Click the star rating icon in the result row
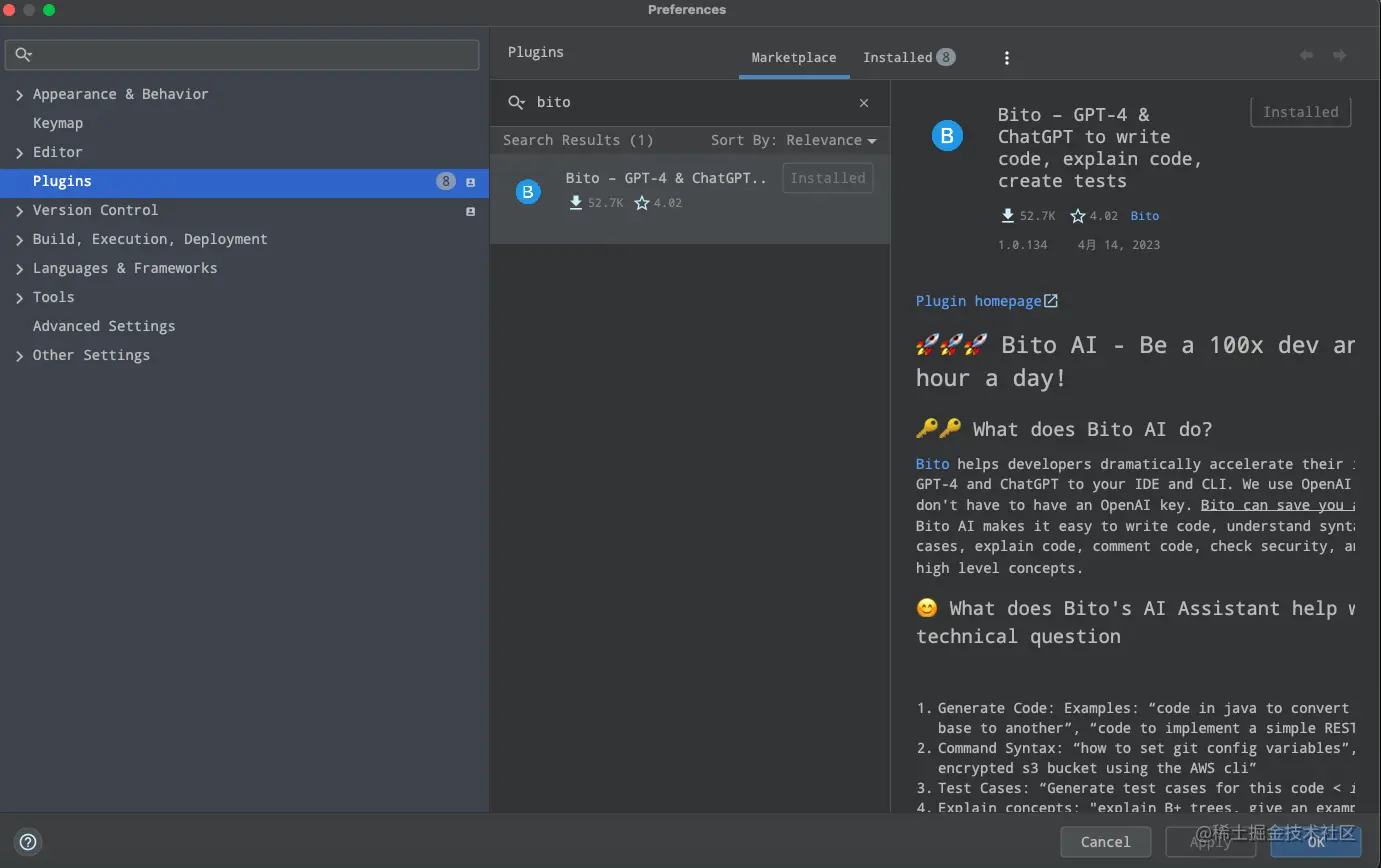 click(x=642, y=203)
